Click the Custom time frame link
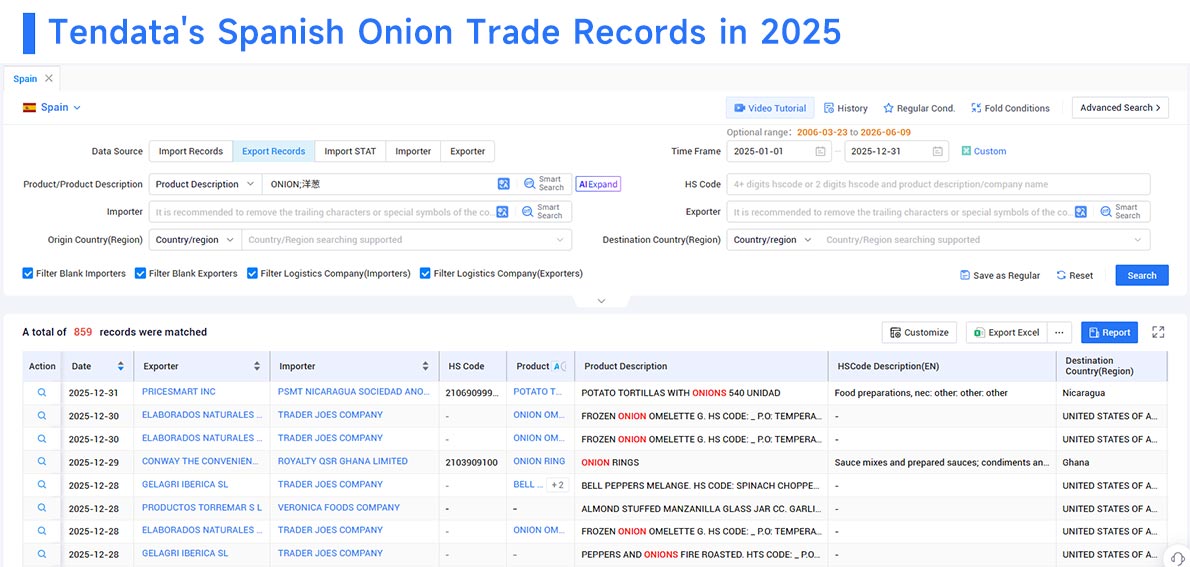The width and height of the screenshot is (1190, 567). (984, 151)
